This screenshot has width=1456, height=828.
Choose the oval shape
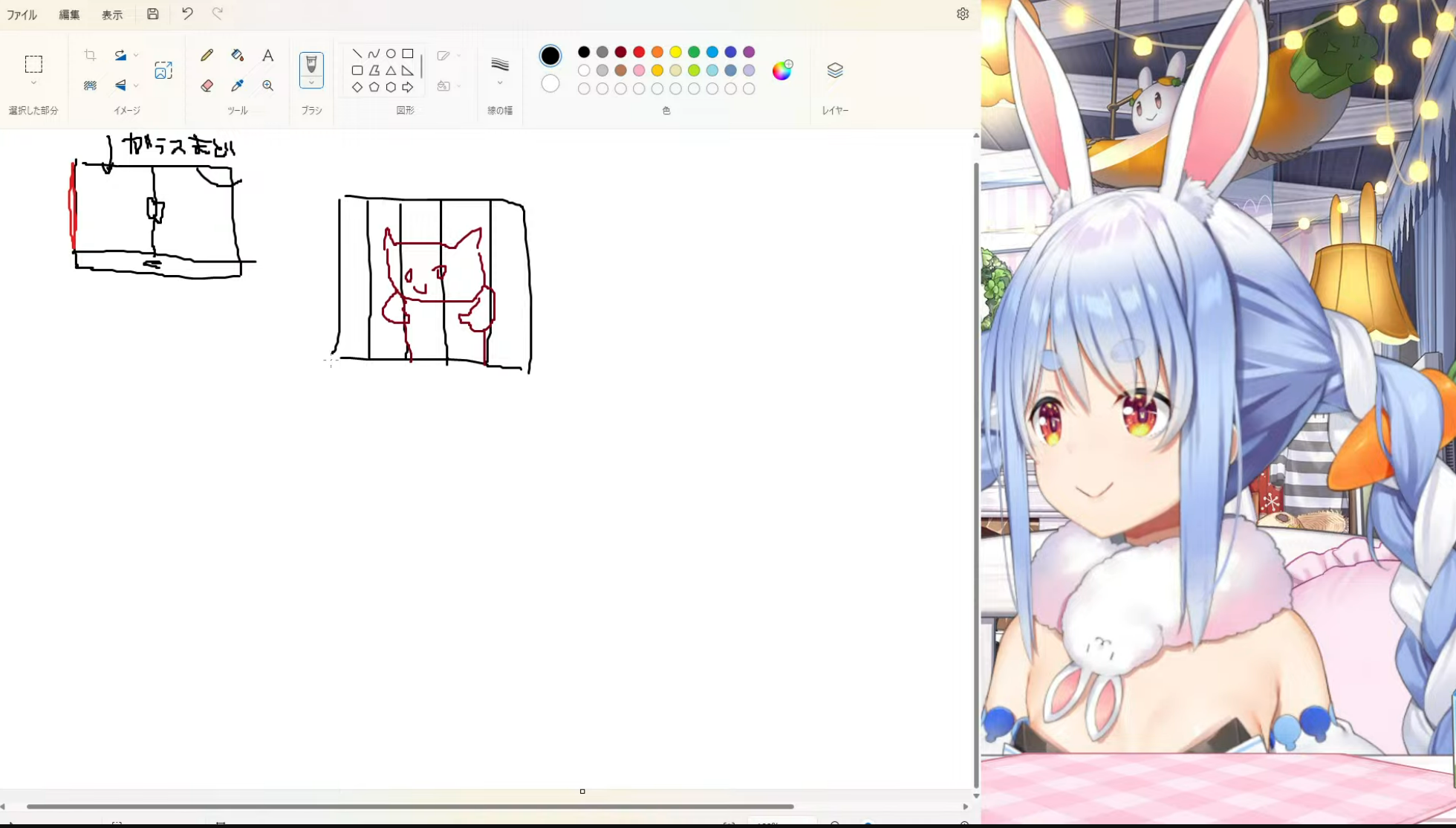[391, 54]
